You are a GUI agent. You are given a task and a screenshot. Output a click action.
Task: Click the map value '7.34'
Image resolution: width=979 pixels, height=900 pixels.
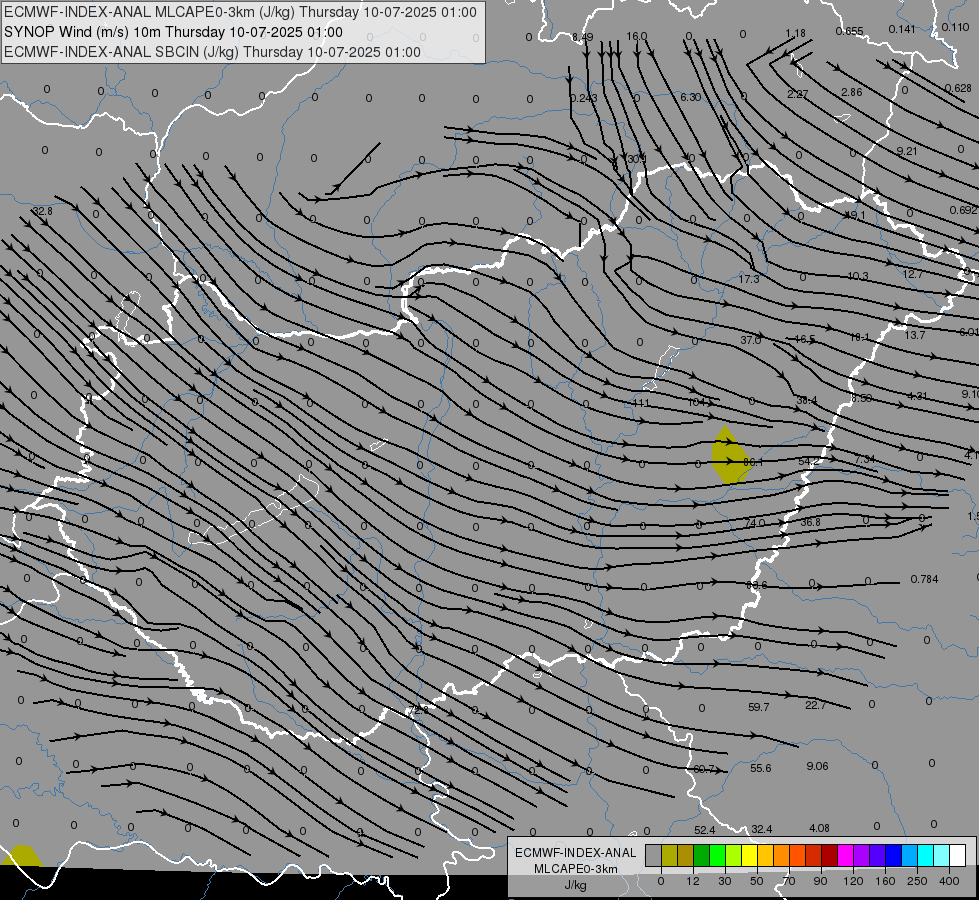(x=865, y=459)
